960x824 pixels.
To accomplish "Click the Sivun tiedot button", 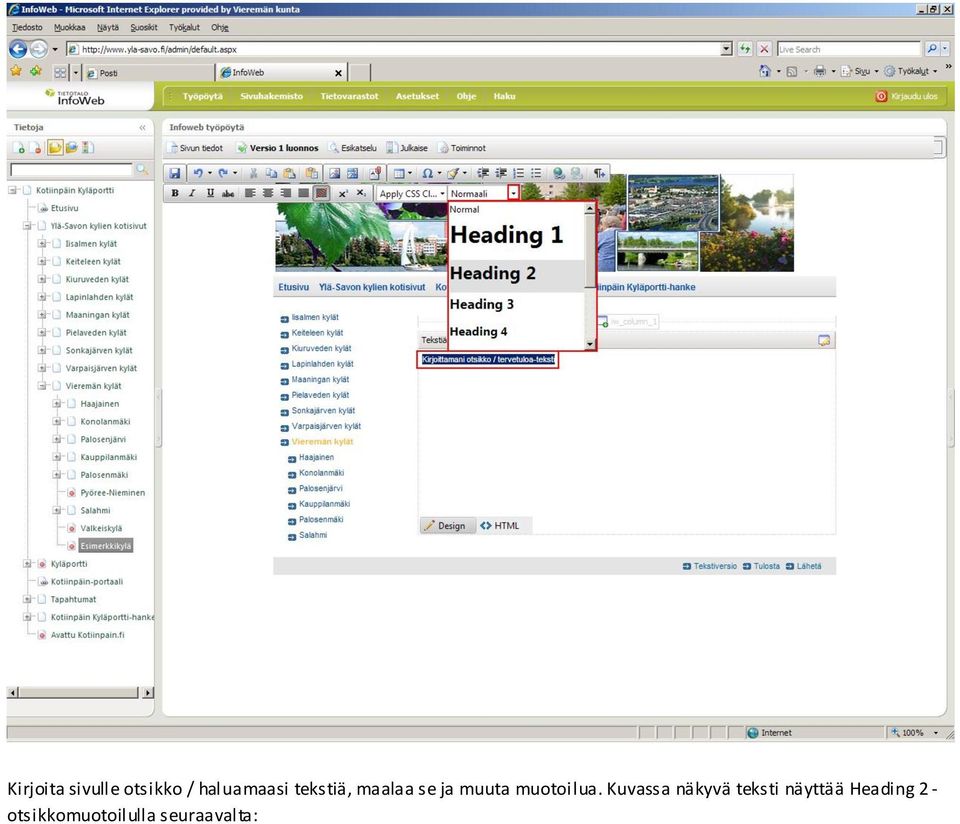I will click(x=196, y=148).
